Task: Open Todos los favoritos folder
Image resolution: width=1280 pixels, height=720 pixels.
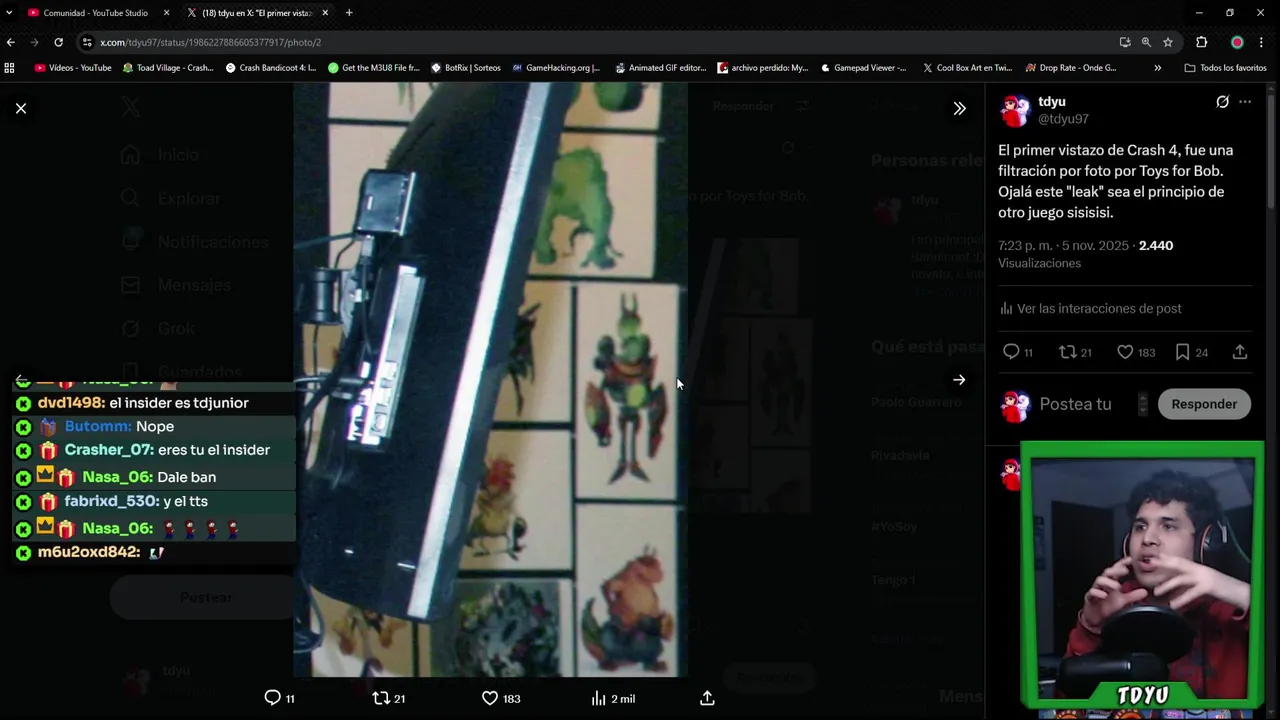Action: 1225,68
